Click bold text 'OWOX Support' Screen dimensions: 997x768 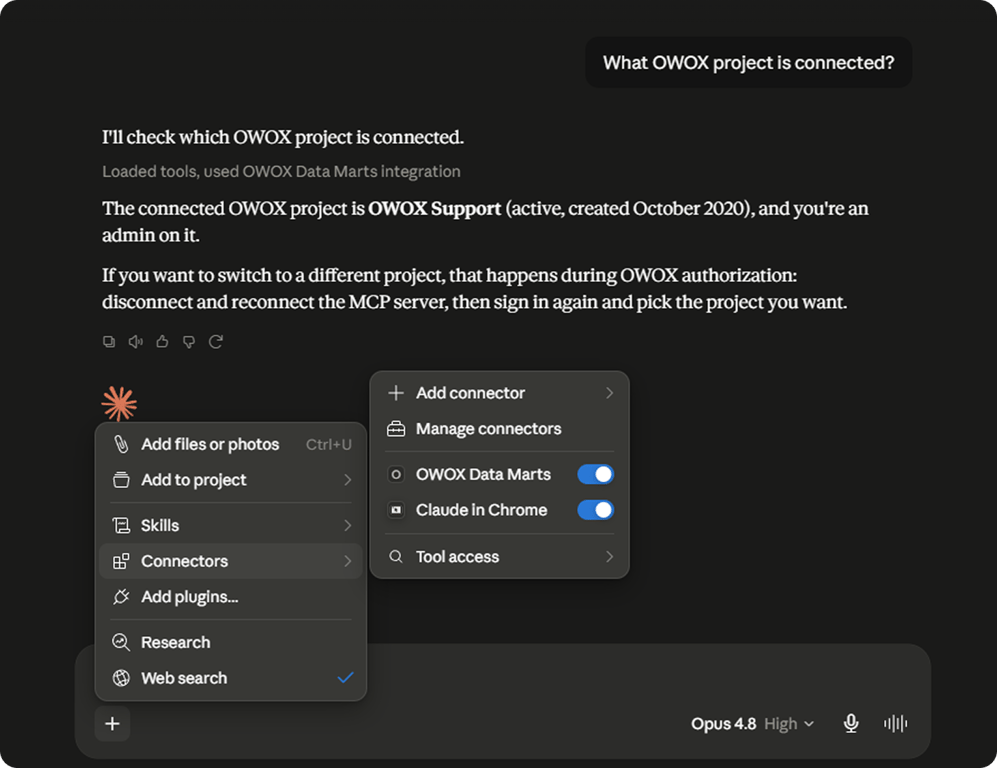coord(434,209)
